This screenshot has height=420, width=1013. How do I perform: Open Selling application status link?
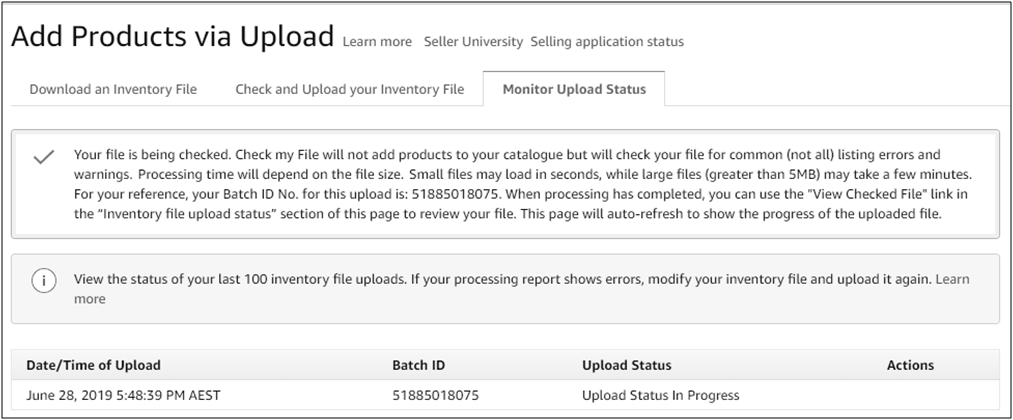click(607, 42)
